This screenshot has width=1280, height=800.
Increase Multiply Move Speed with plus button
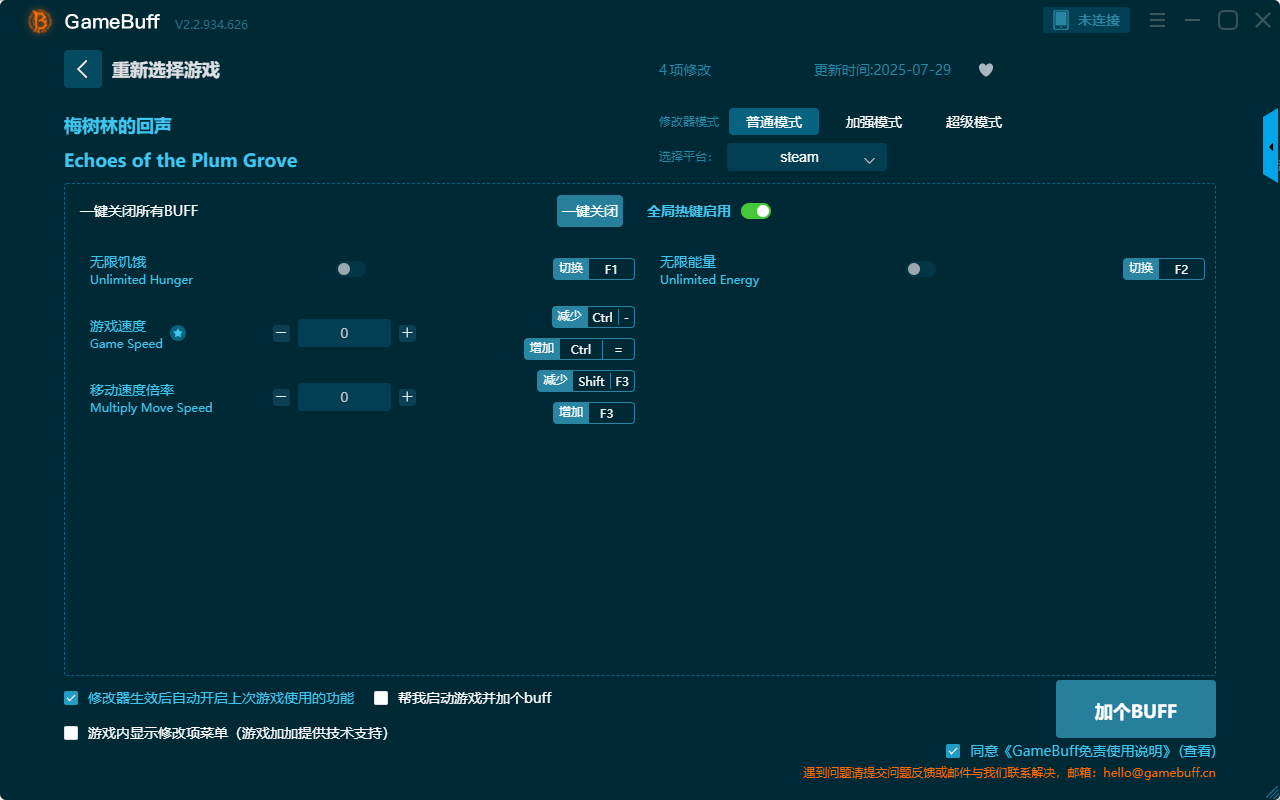pos(407,397)
